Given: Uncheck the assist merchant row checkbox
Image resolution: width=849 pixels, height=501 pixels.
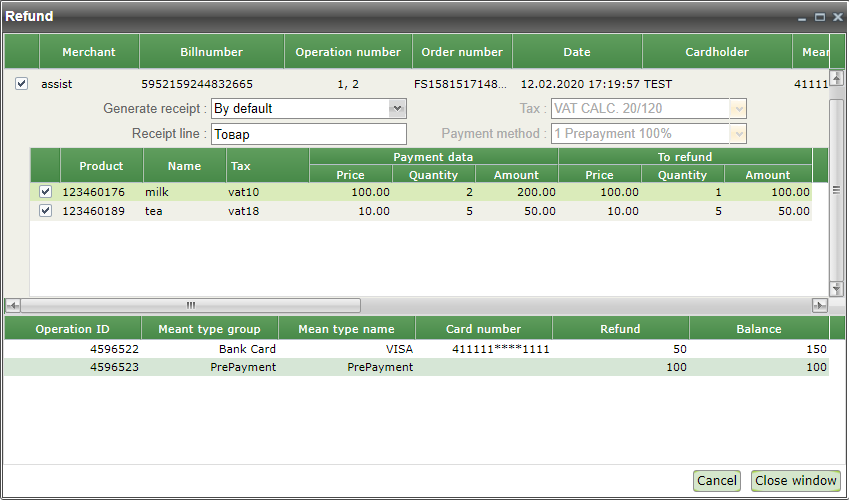Looking at the screenshot, I should pyautogui.click(x=22, y=84).
